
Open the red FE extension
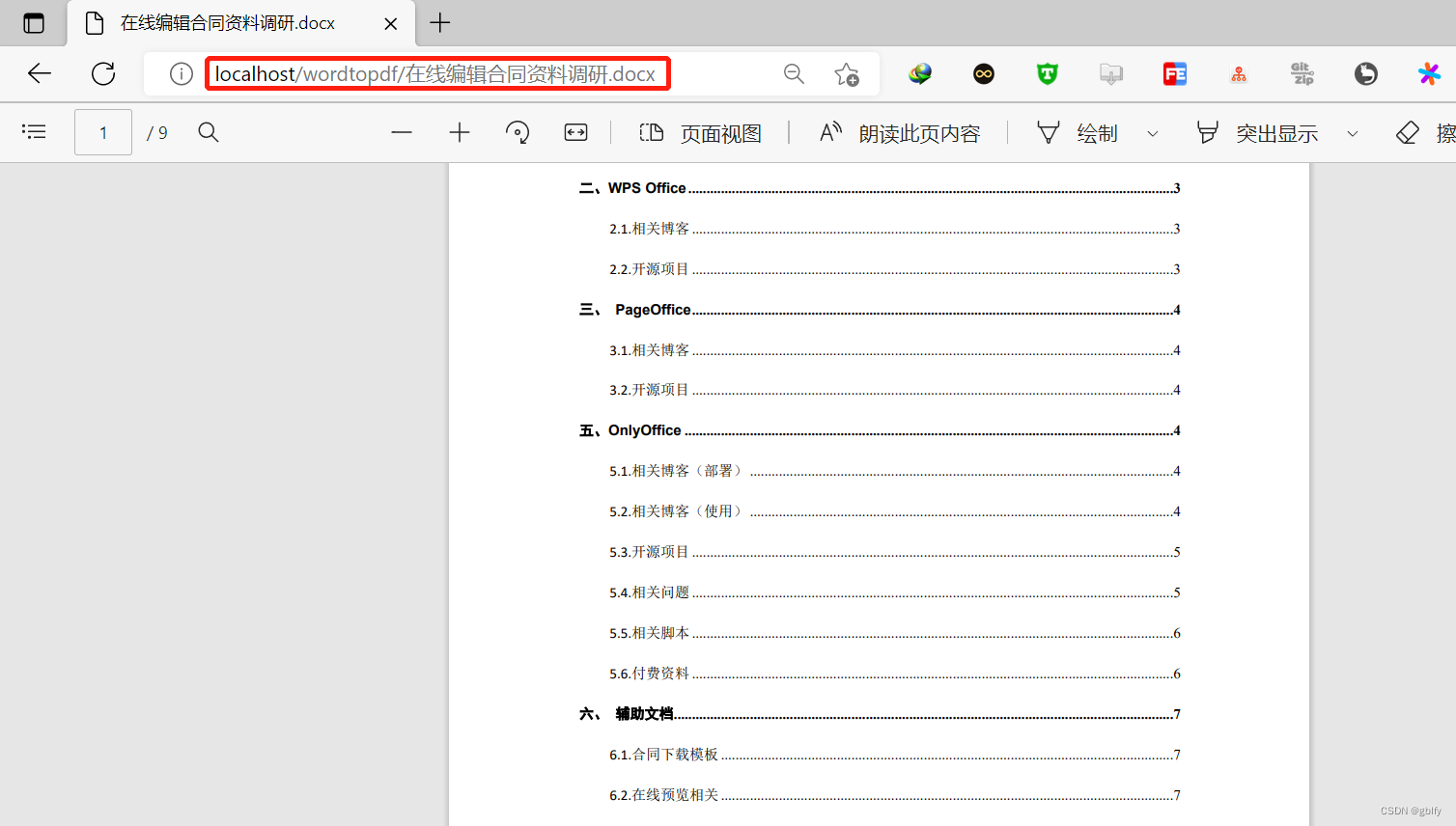pos(1175,73)
